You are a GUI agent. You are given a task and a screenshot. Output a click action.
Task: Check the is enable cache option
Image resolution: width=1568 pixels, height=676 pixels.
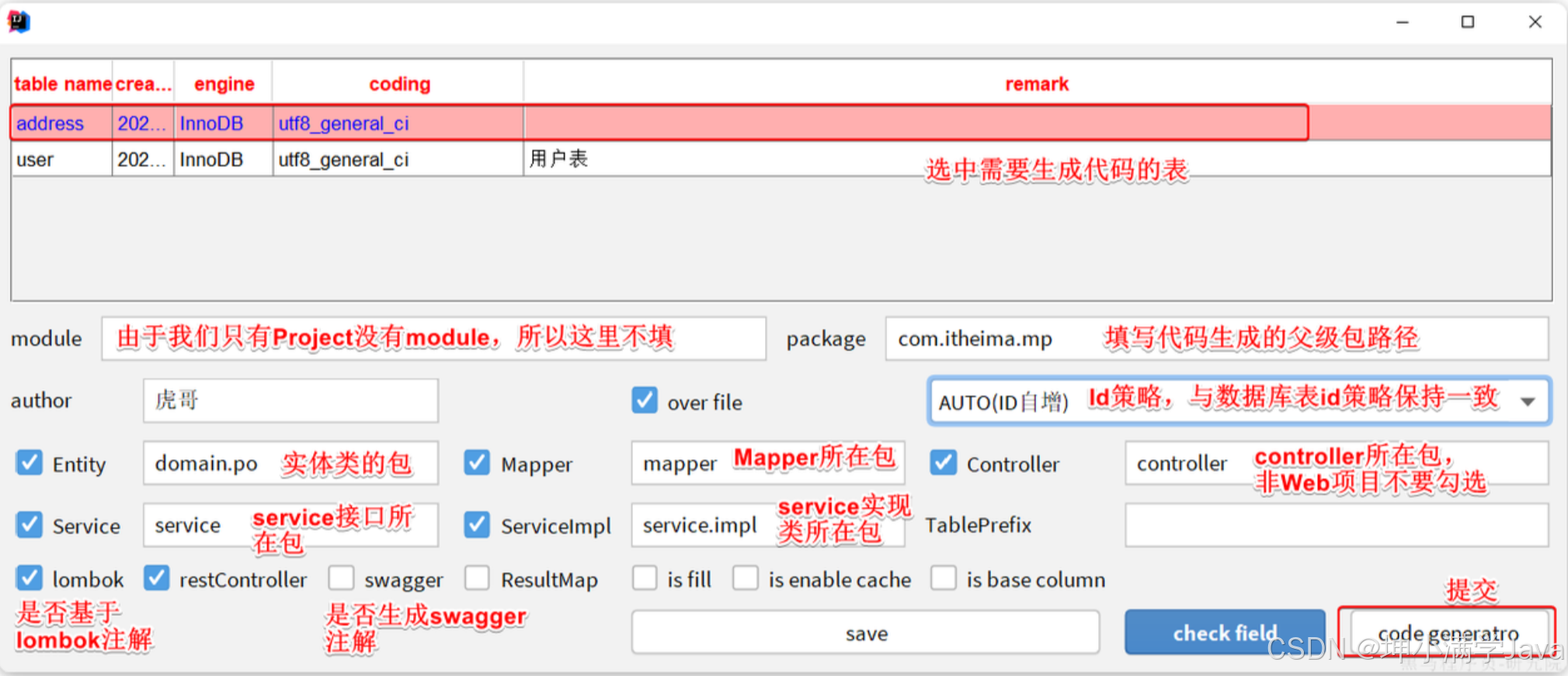click(x=746, y=578)
